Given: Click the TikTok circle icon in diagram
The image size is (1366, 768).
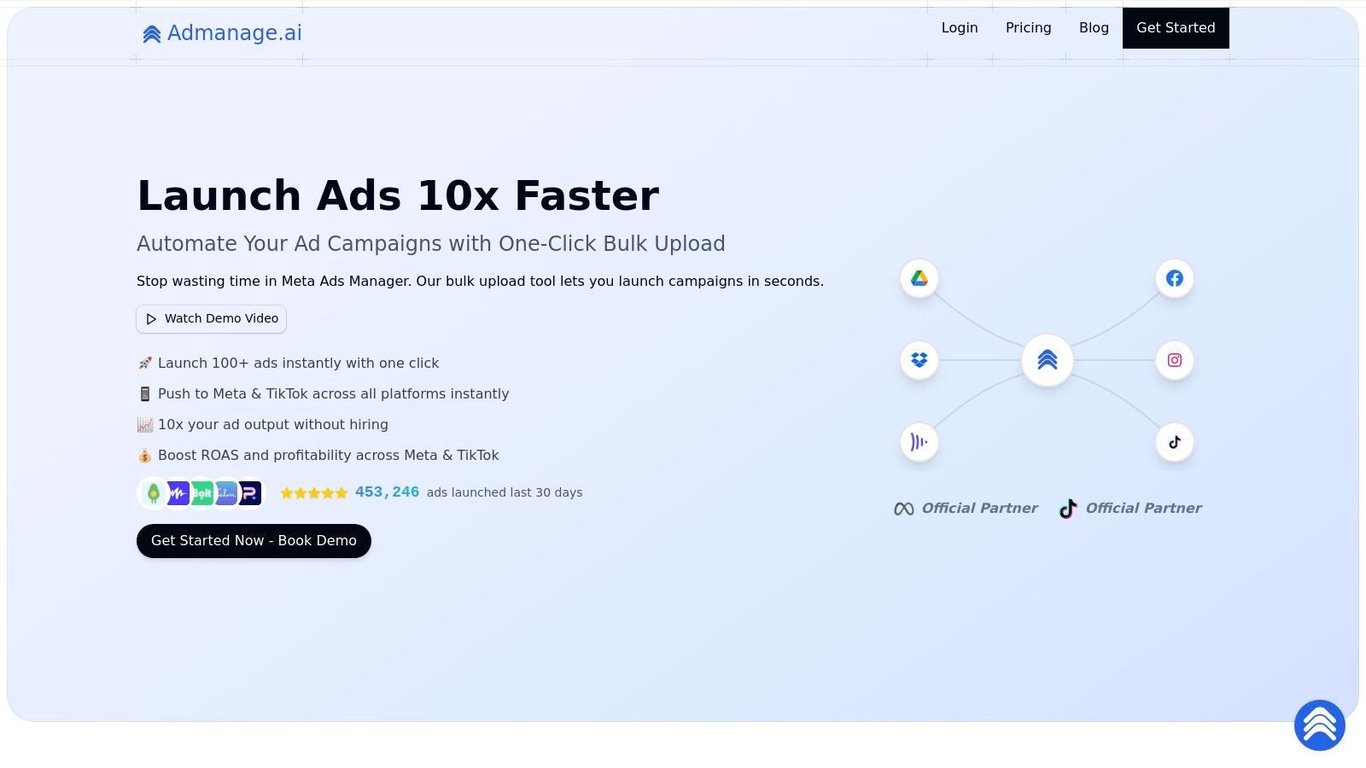Looking at the screenshot, I should (x=1175, y=442).
